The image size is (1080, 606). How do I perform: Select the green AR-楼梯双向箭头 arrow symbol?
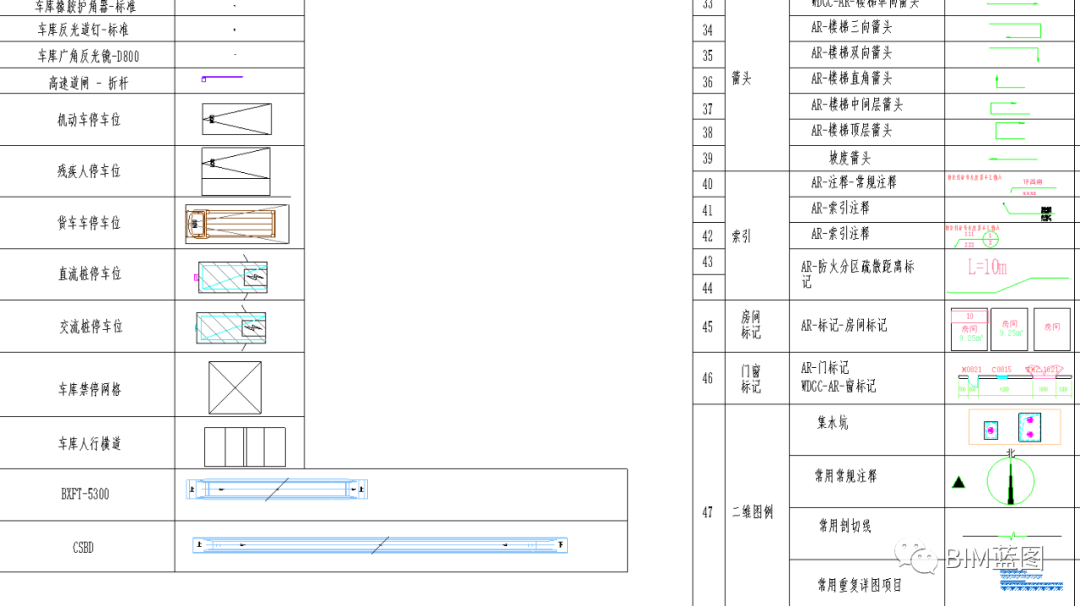coord(1014,54)
